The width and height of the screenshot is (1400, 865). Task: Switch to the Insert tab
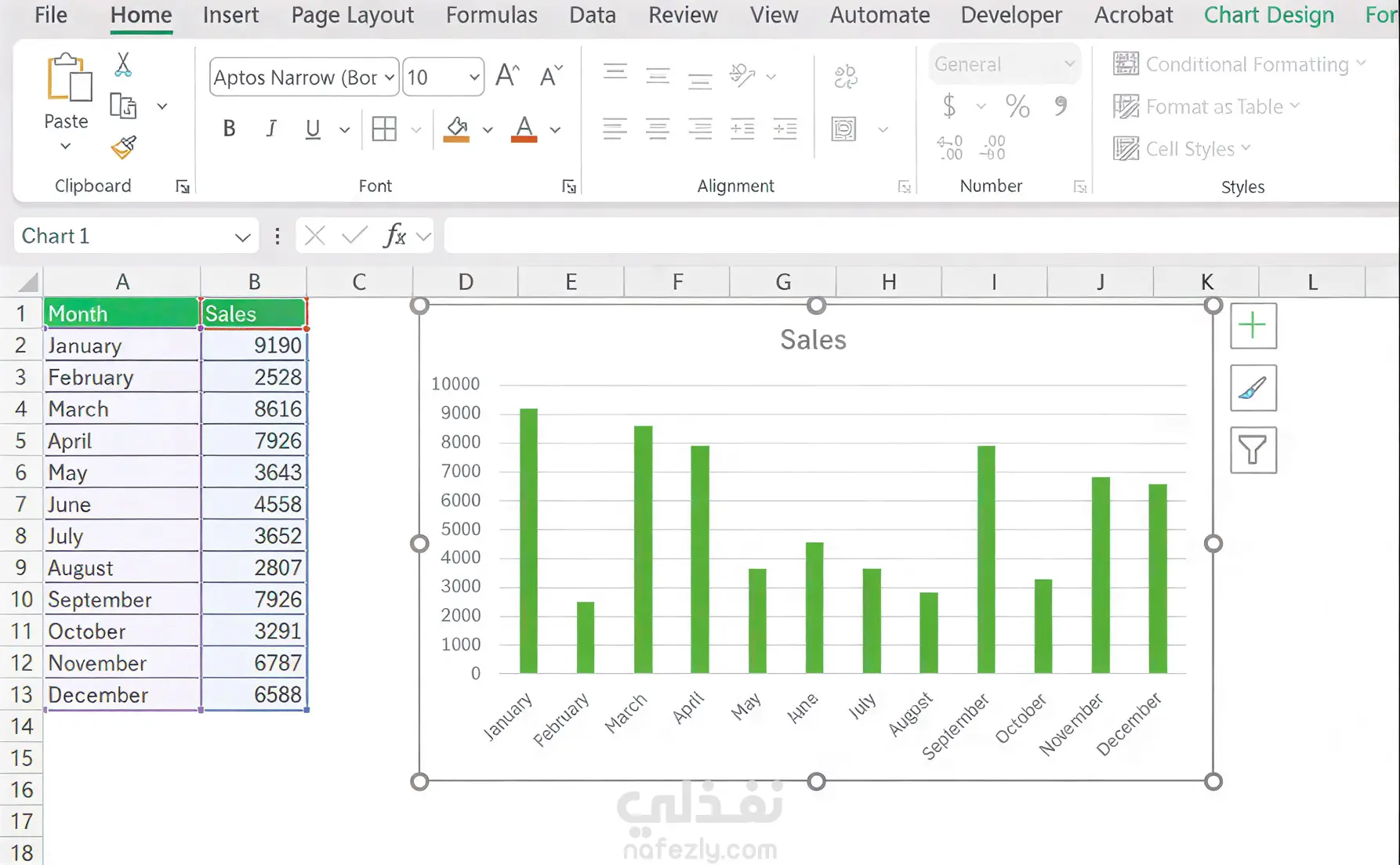coord(230,15)
